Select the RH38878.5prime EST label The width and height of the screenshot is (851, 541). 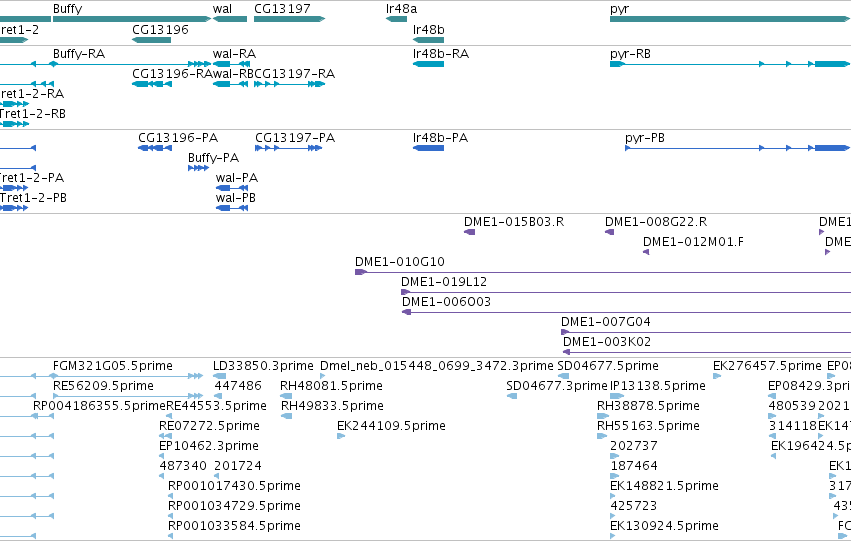(x=649, y=406)
